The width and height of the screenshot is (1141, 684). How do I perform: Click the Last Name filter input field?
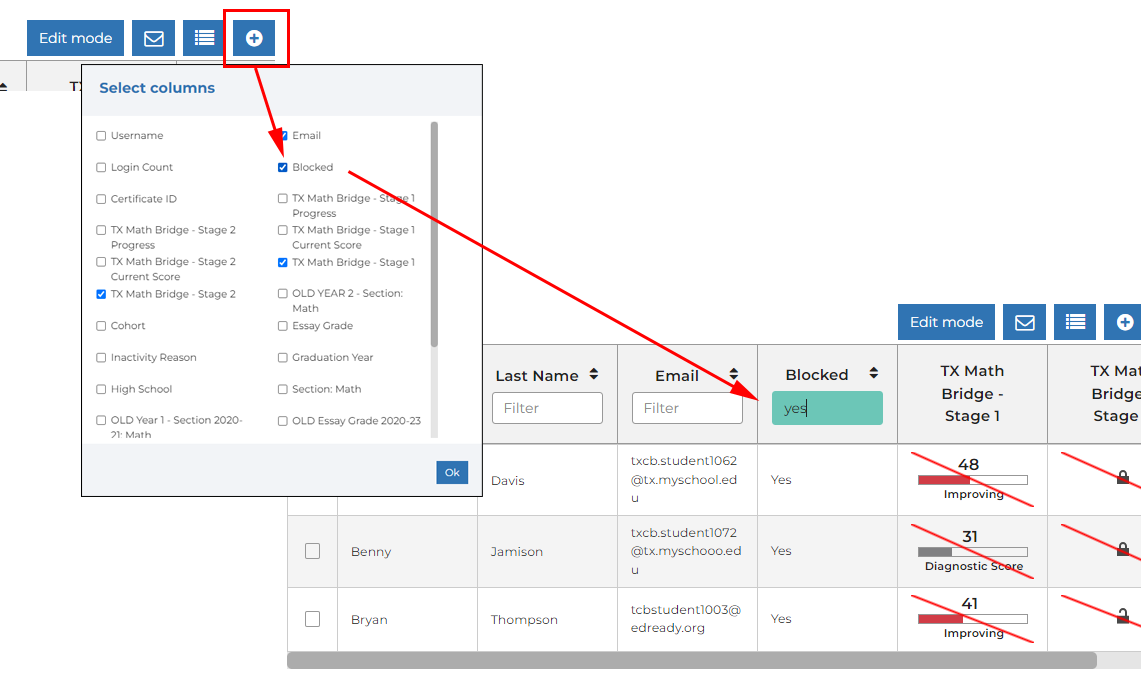pos(547,408)
